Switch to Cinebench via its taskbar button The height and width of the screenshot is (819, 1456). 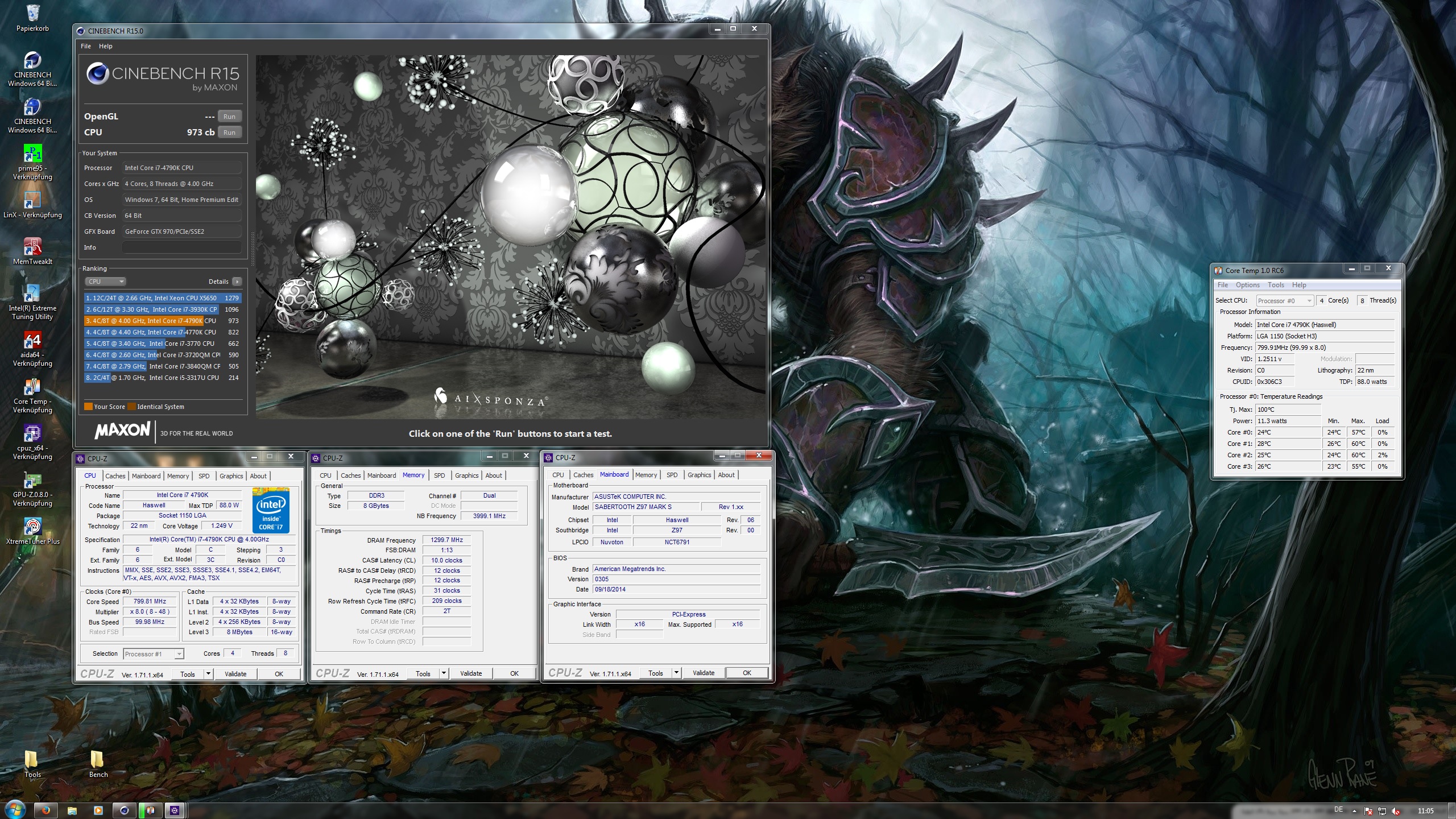(124, 810)
